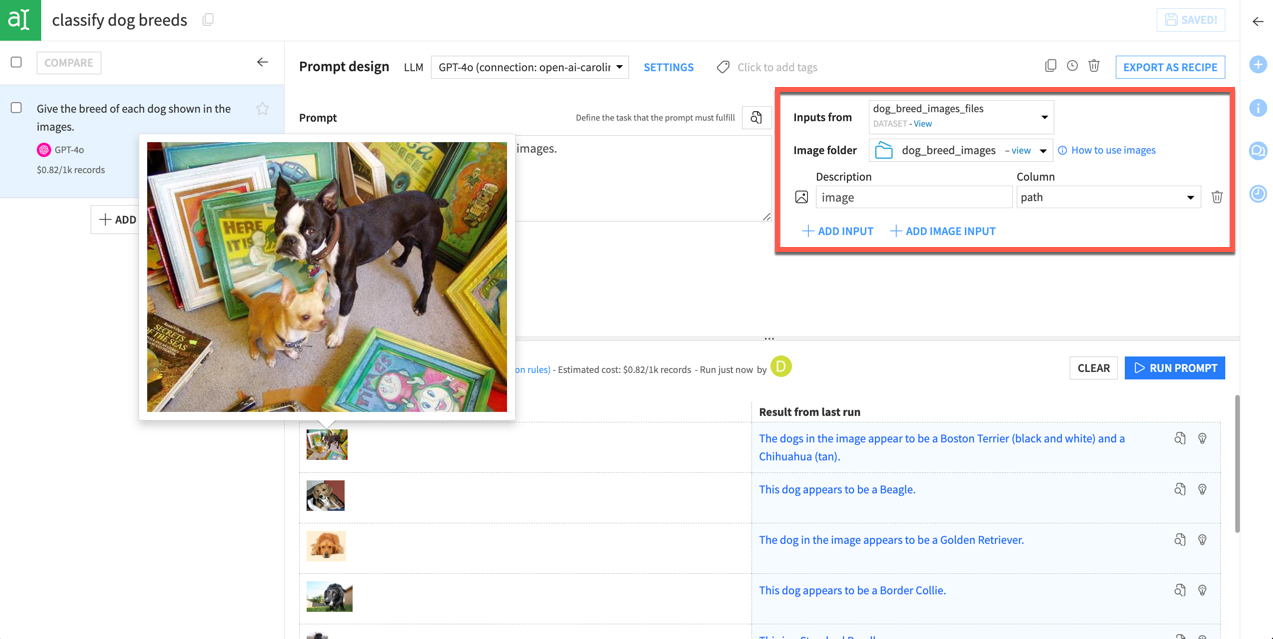The width and height of the screenshot is (1273, 639).
Task: Click 'Click to add tags' field
Action: 777,67
